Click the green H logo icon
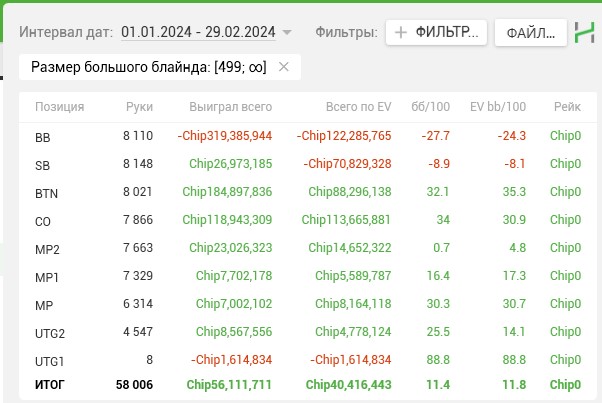The width and height of the screenshot is (602, 403). (584, 32)
